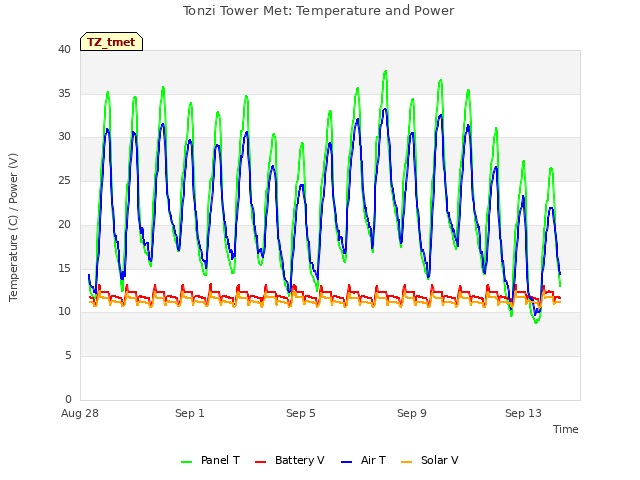Click the 20 y-axis tick label

coord(64,224)
